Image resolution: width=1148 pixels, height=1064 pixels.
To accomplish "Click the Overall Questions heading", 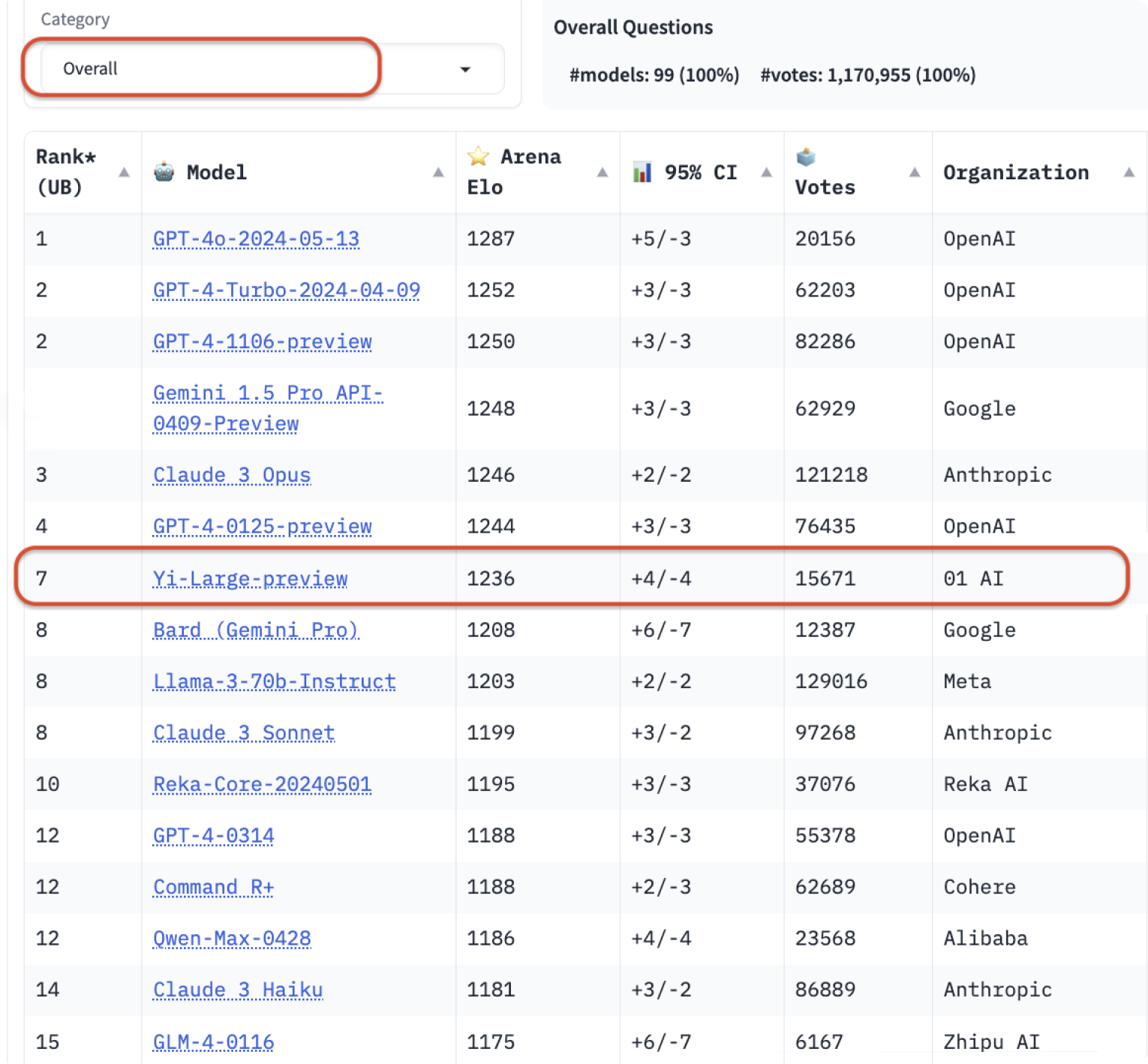I will point(633,28).
